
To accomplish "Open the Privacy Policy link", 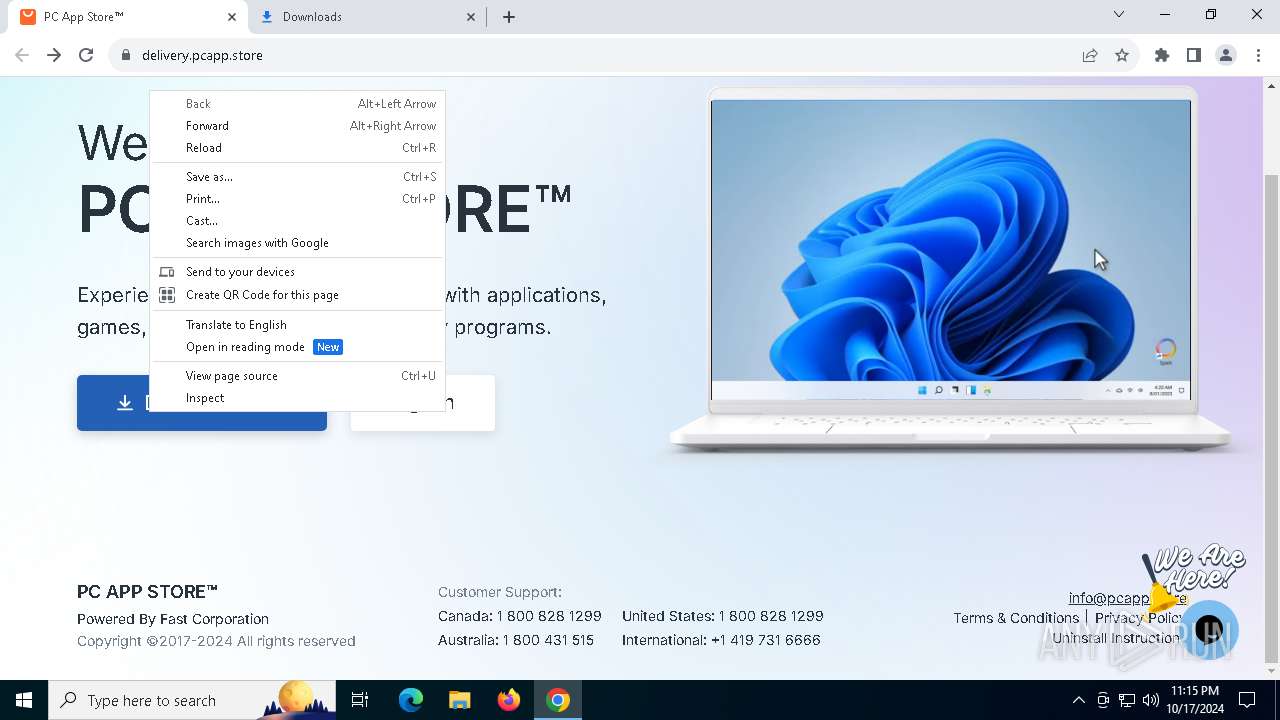I will [1140, 618].
